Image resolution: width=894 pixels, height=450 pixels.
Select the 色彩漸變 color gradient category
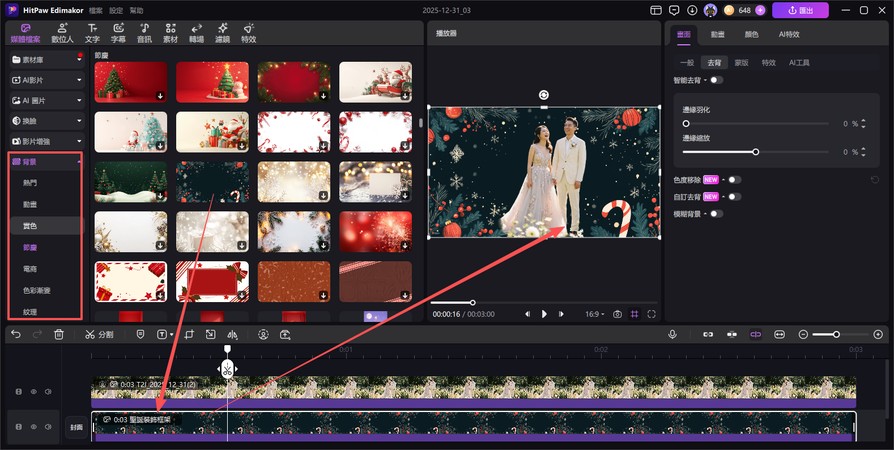pyautogui.click(x=37, y=290)
